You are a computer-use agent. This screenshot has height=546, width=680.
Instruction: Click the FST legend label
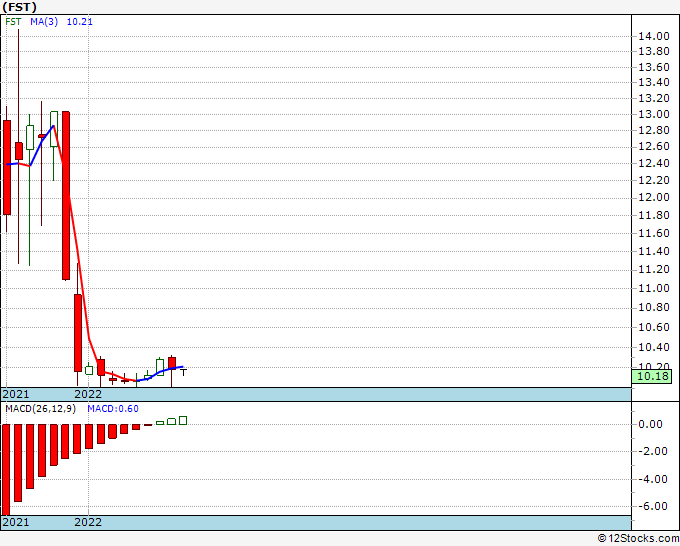[13, 22]
